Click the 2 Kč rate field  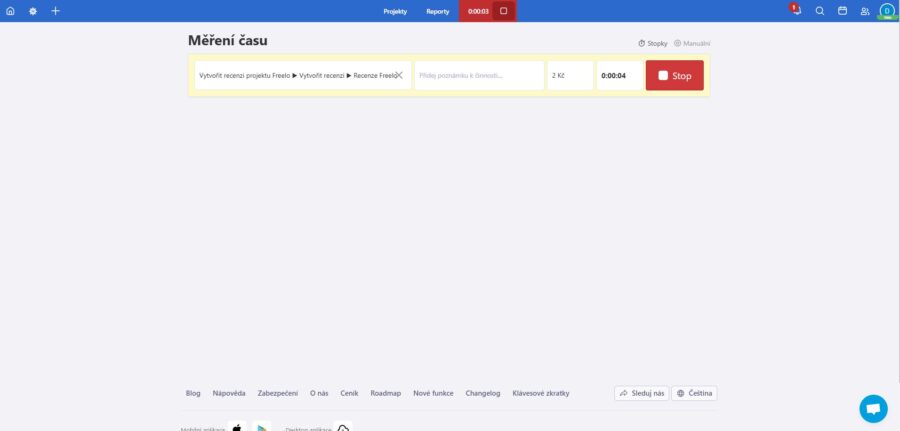[570, 75]
